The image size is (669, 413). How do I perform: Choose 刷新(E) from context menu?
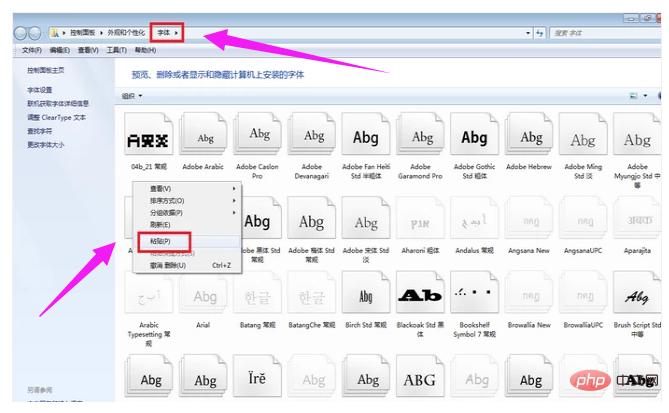(187, 224)
